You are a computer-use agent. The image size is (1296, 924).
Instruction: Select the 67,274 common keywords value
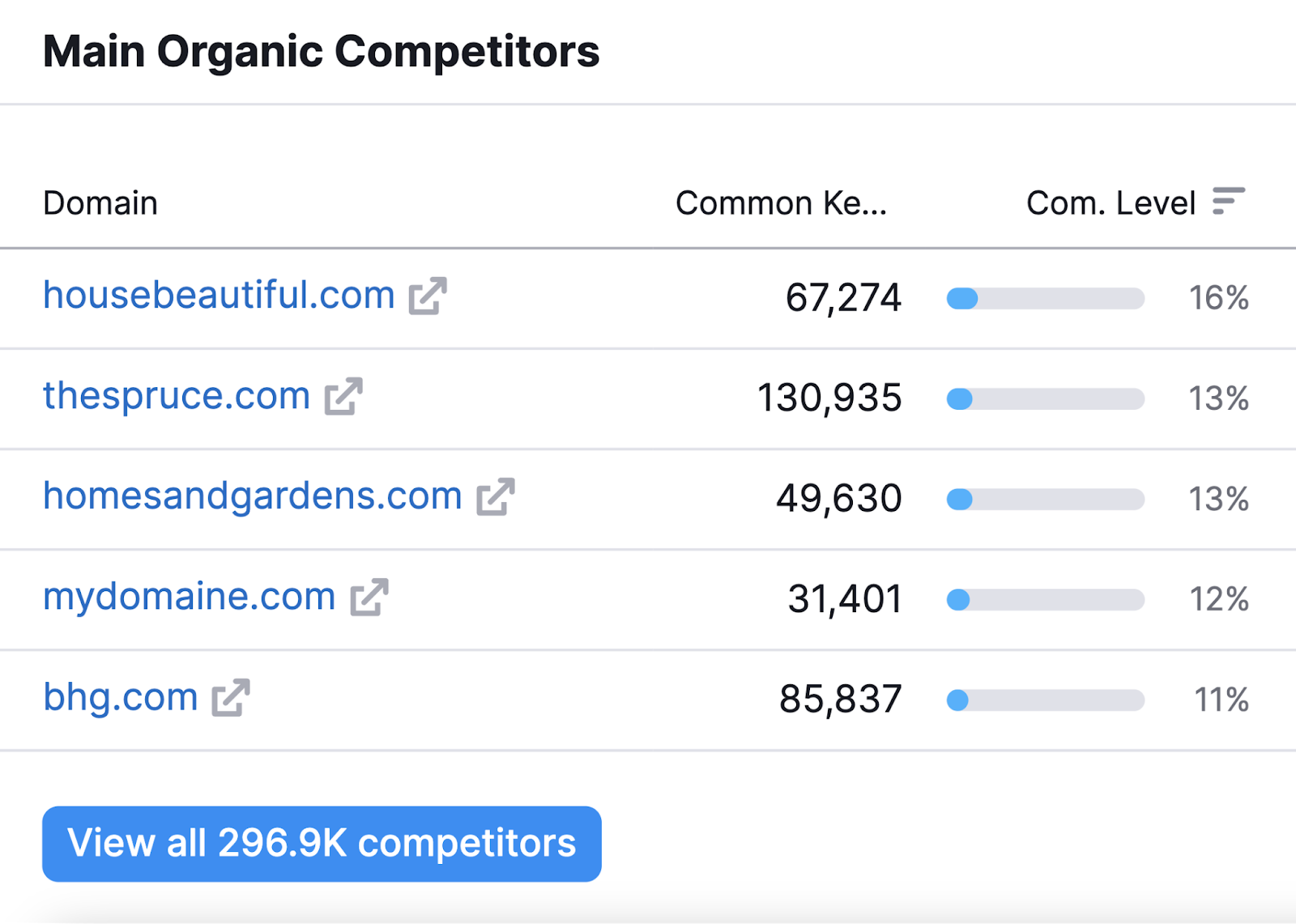click(x=843, y=298)
